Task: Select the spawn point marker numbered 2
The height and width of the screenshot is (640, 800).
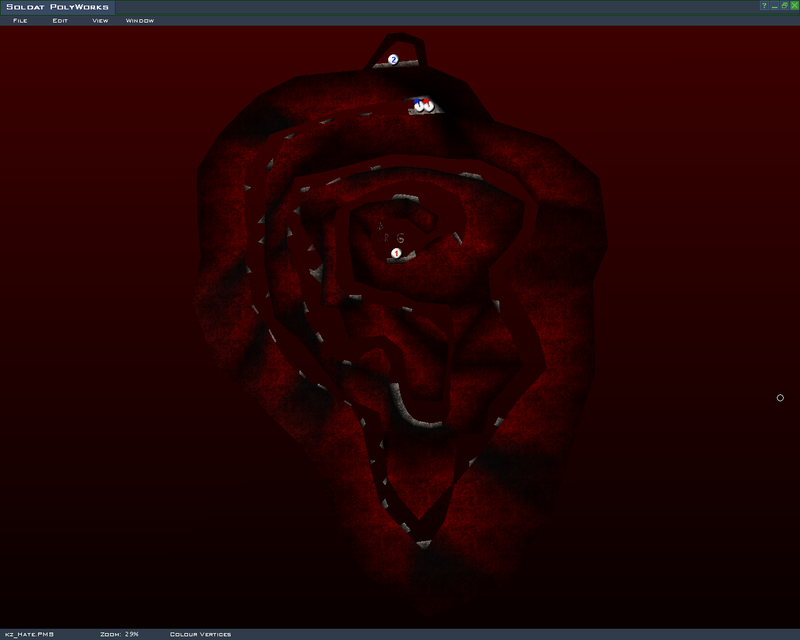Action: coord(393,60)
